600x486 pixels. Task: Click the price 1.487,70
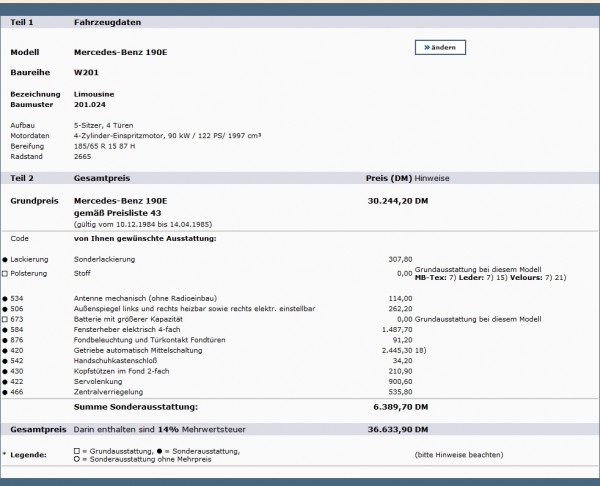point(397,329)
